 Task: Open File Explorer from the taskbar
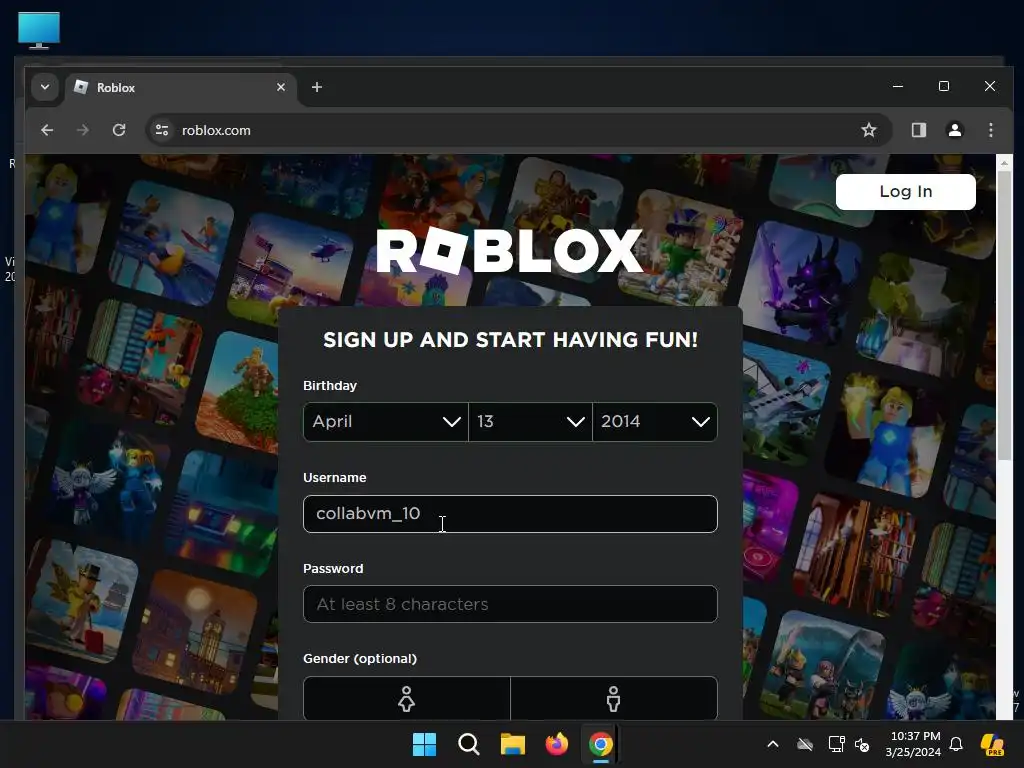(513, 744)
